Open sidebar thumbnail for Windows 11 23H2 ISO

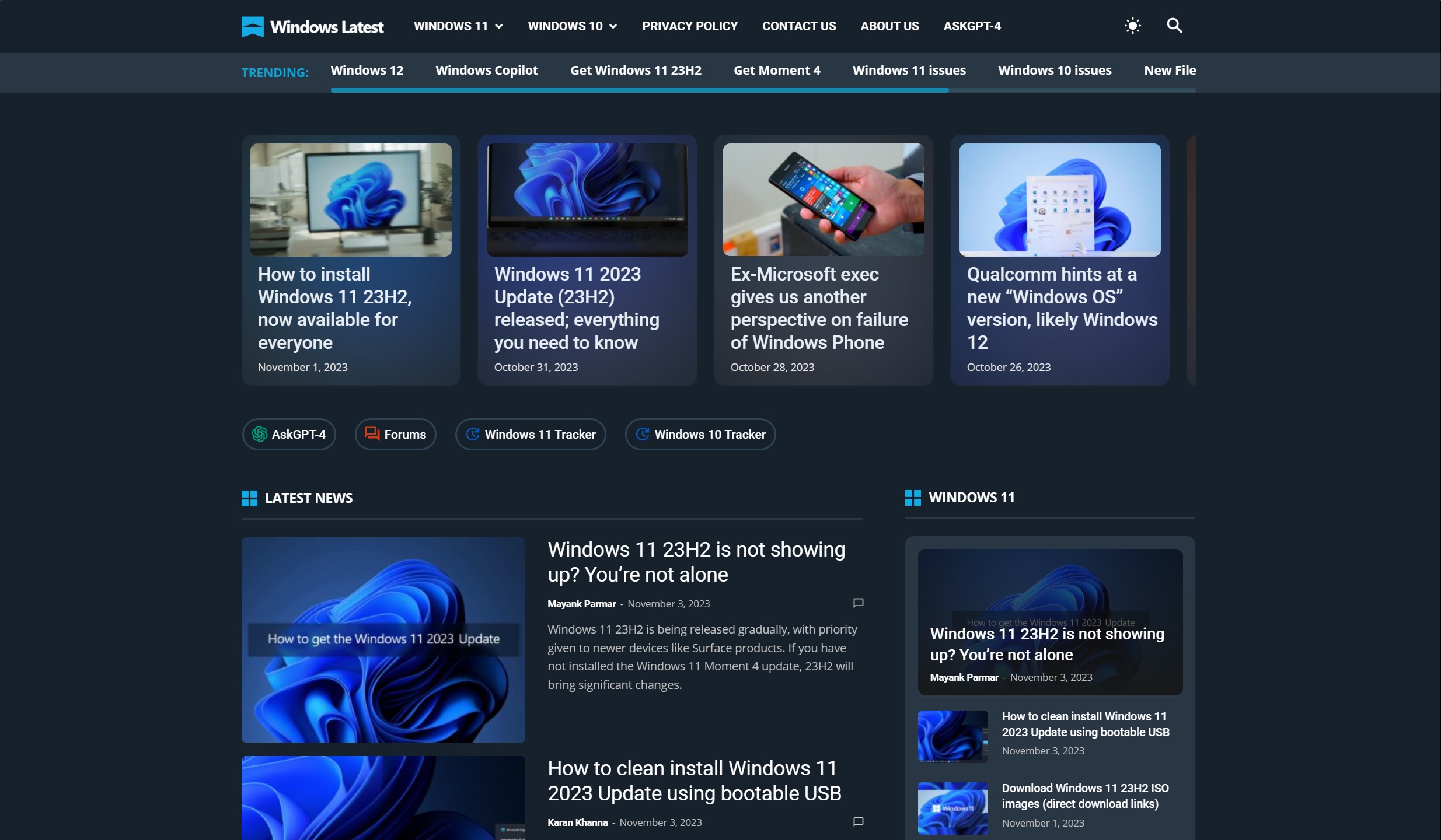(953, 808)
